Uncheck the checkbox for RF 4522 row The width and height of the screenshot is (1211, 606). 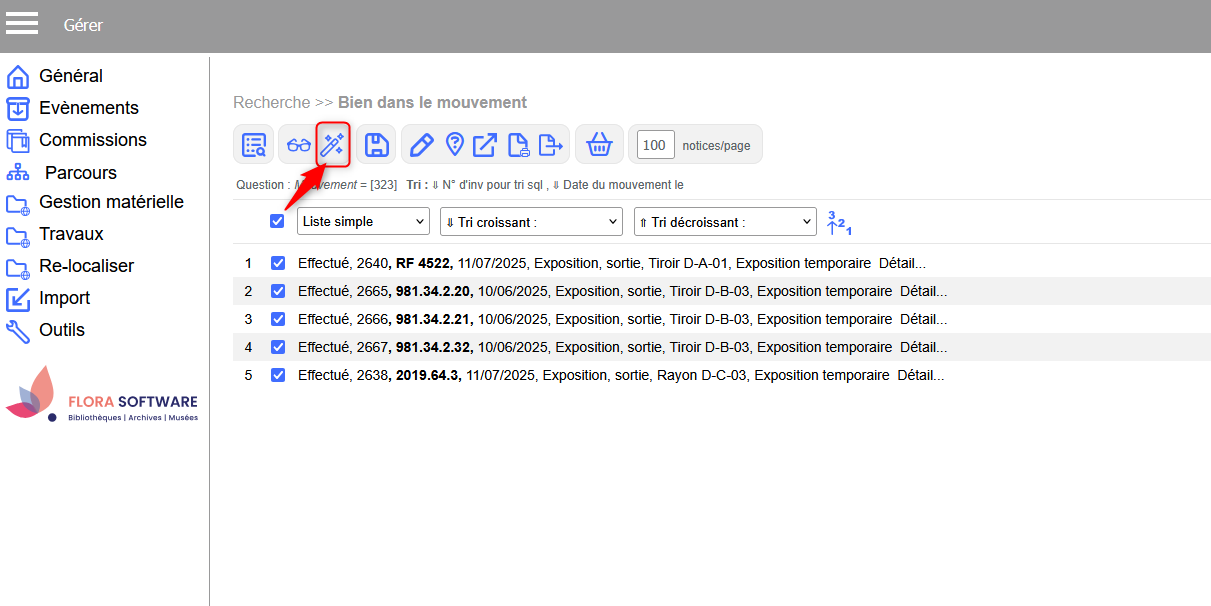278,263
